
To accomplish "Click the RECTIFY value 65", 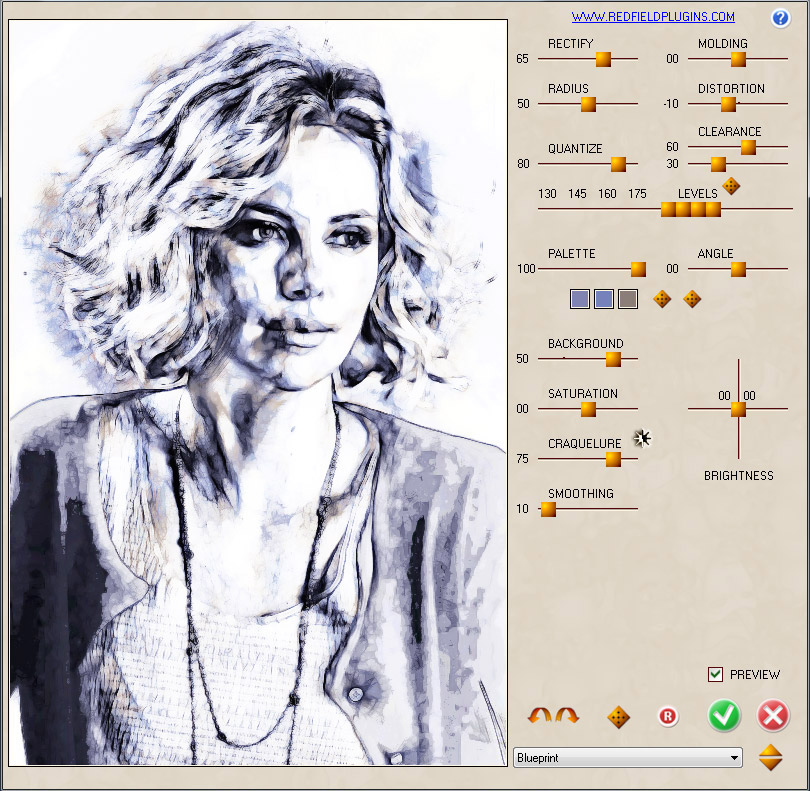I will click(522, 59).
